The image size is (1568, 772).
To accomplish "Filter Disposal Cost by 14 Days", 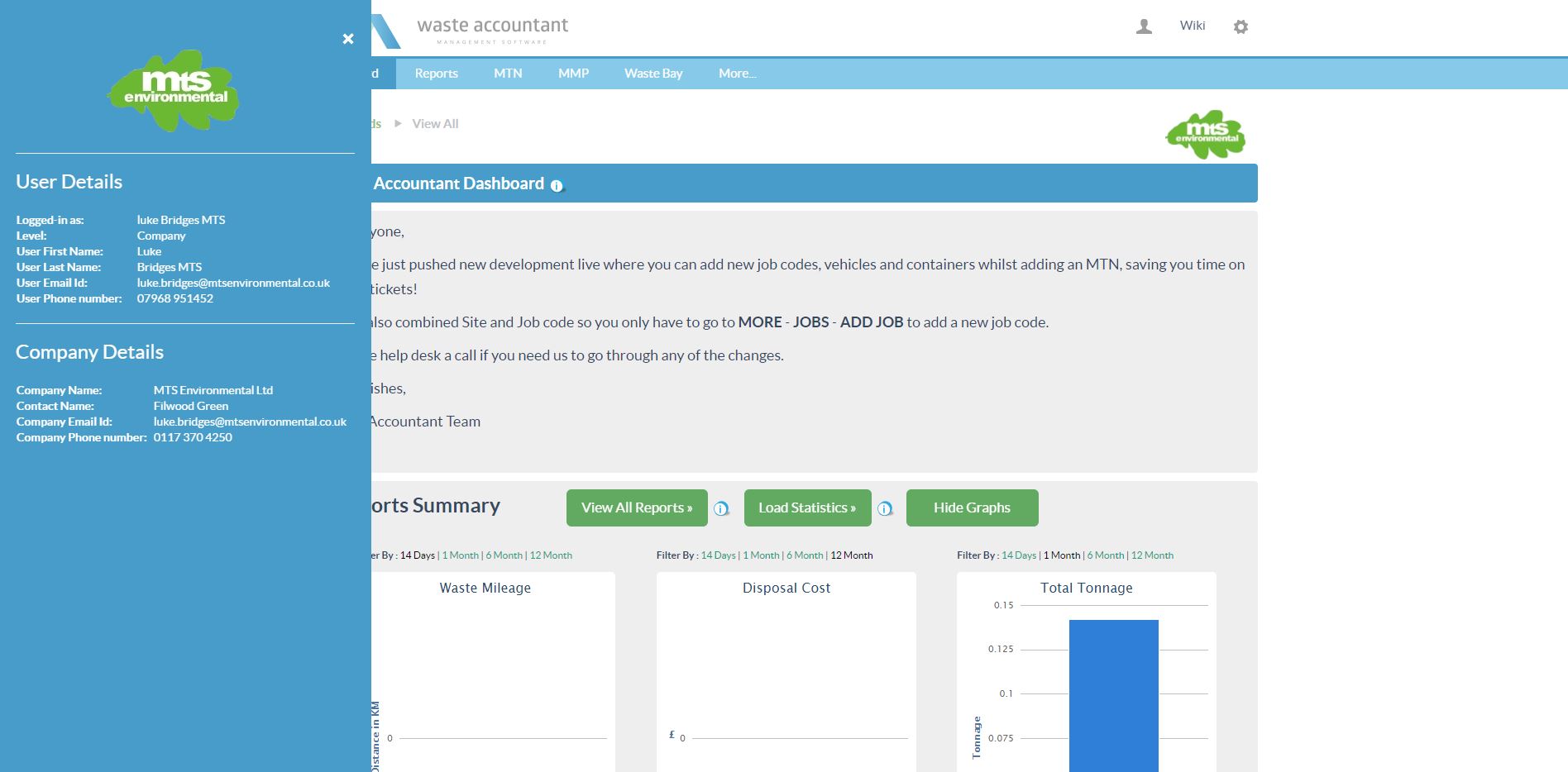I will click(x=718, y=555).
